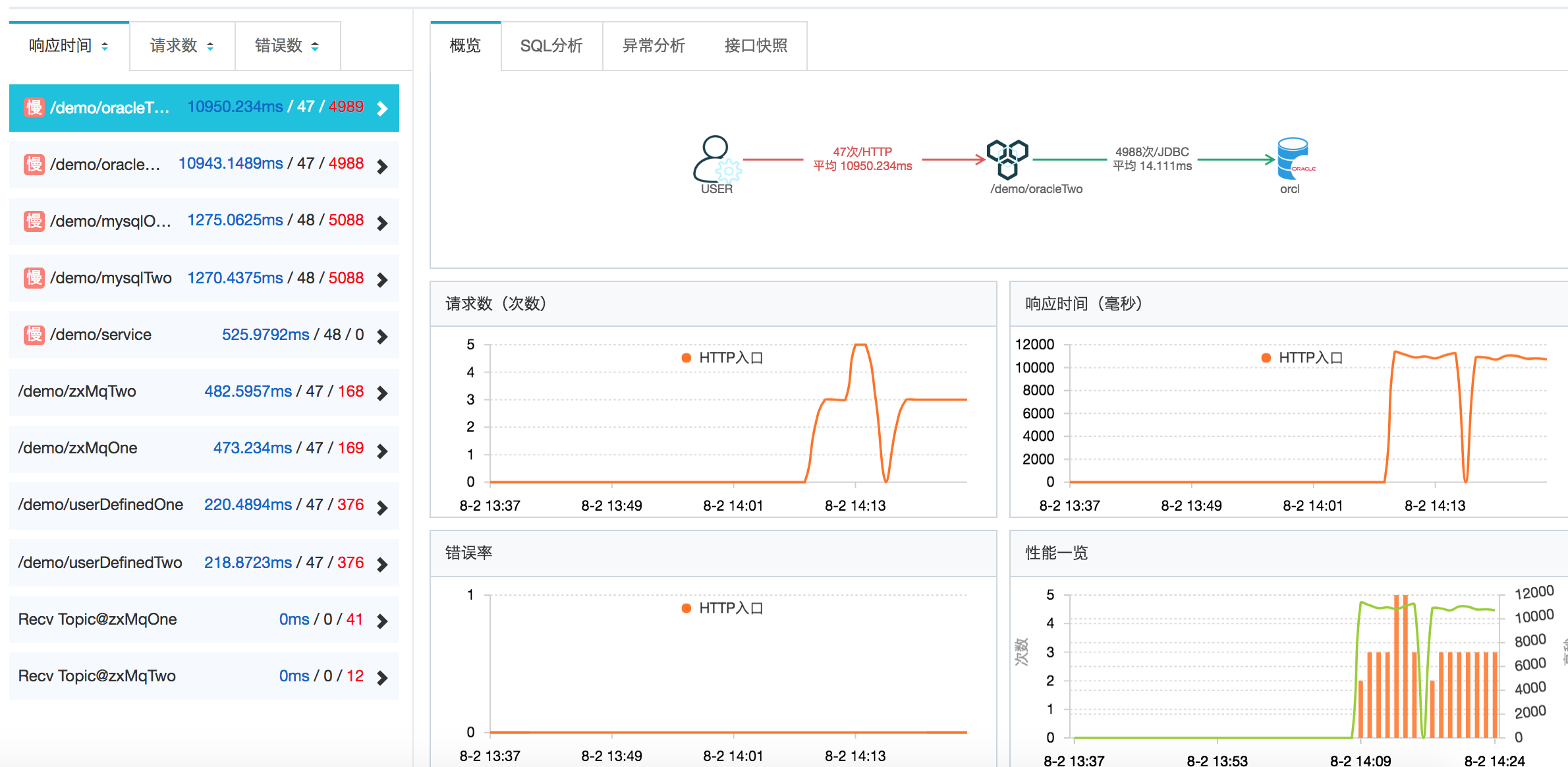The image size is (1568, 767).
Task: Select the Recv Topic@zxMqOne row
Action: 204,619
